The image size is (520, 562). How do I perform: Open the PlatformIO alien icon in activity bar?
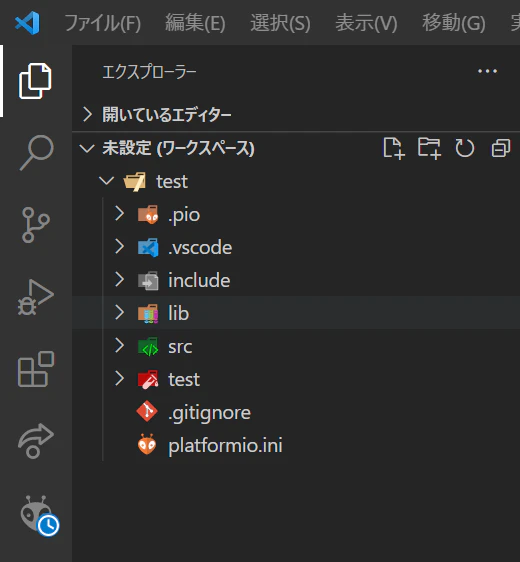(39, 515)
